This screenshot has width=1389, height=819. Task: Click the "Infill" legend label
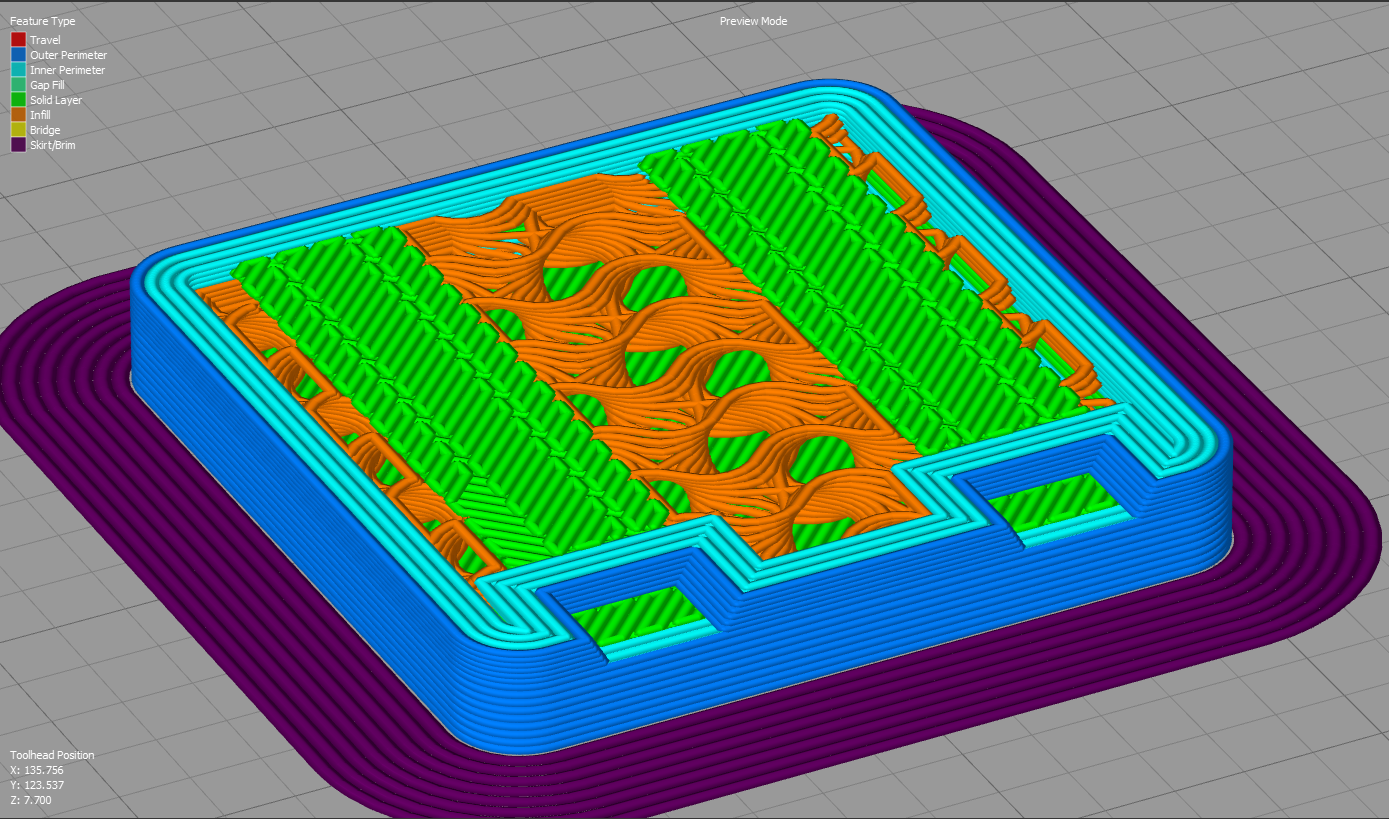40,115
